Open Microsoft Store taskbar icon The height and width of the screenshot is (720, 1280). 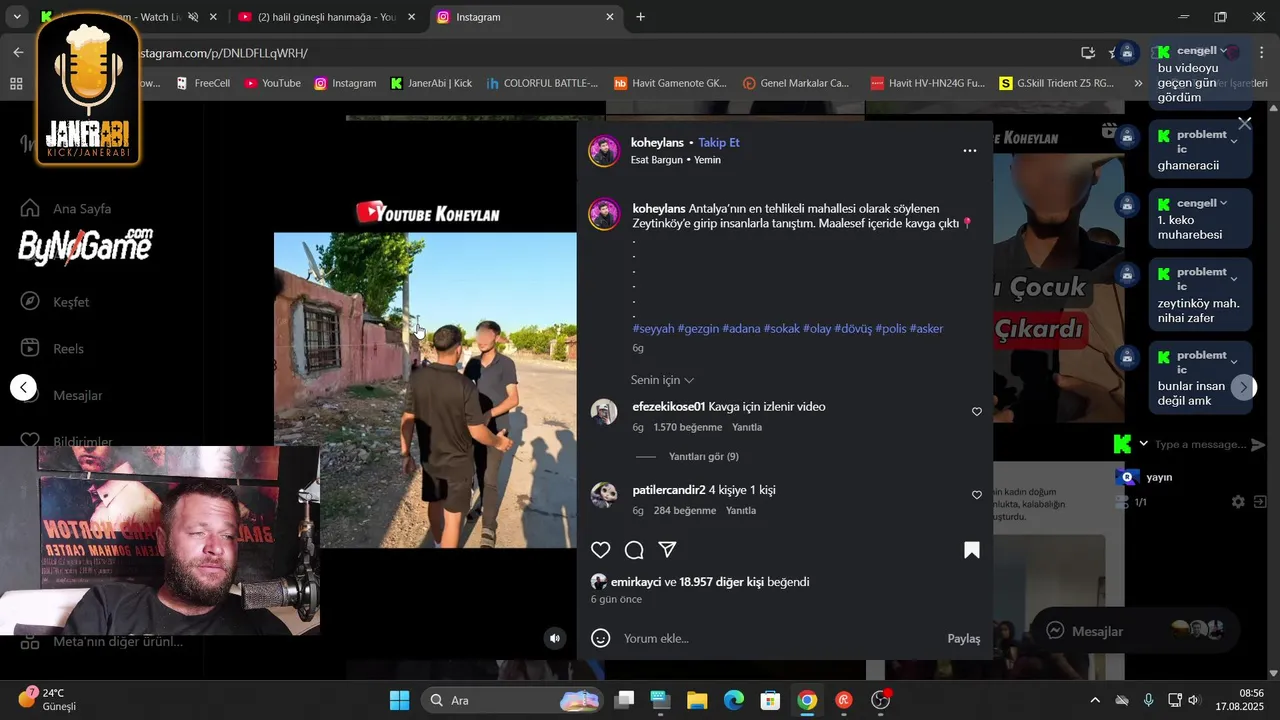(x=770, y=700)
